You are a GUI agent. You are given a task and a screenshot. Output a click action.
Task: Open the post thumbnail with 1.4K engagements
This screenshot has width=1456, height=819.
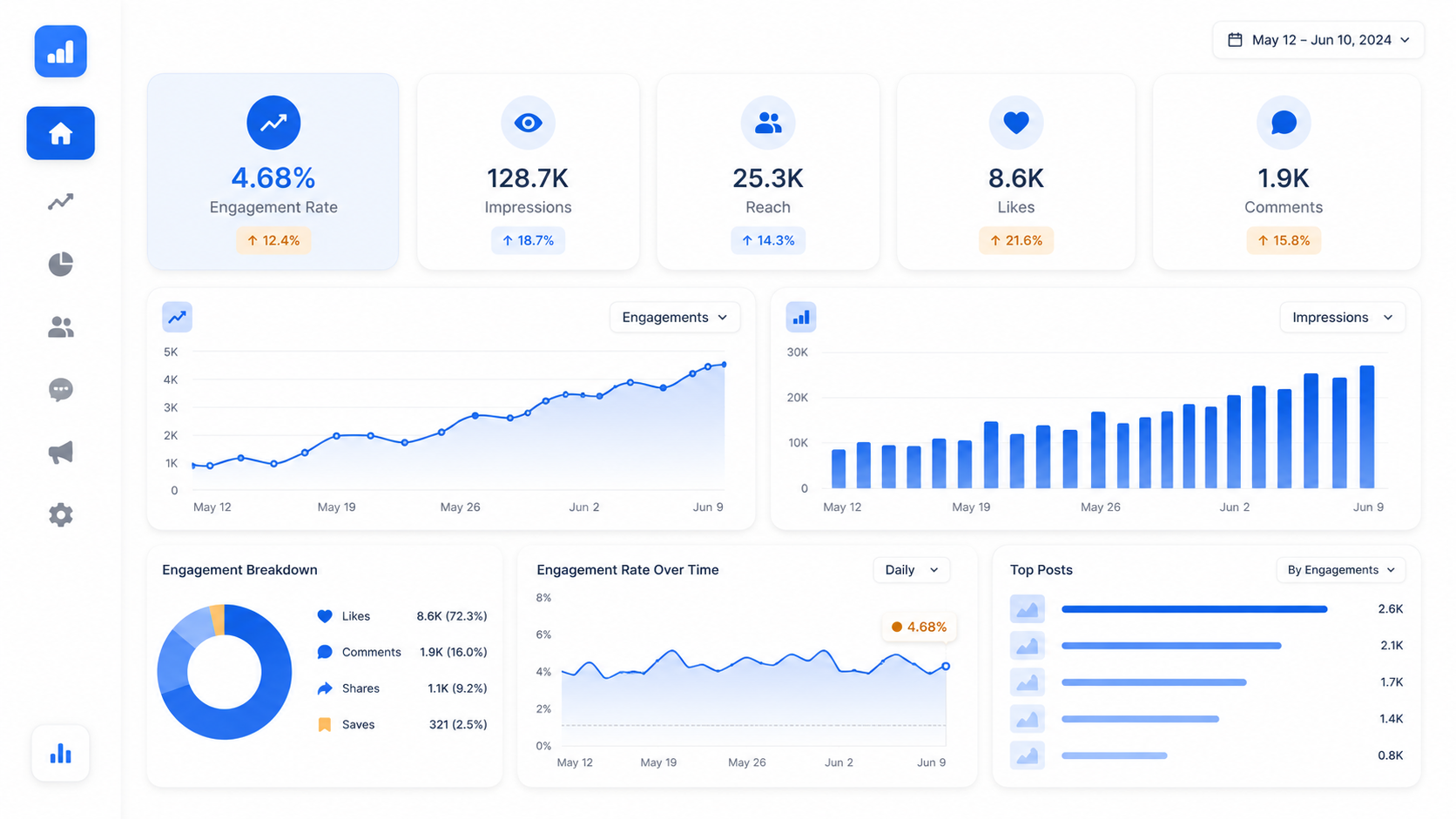tap(1027, 719)
